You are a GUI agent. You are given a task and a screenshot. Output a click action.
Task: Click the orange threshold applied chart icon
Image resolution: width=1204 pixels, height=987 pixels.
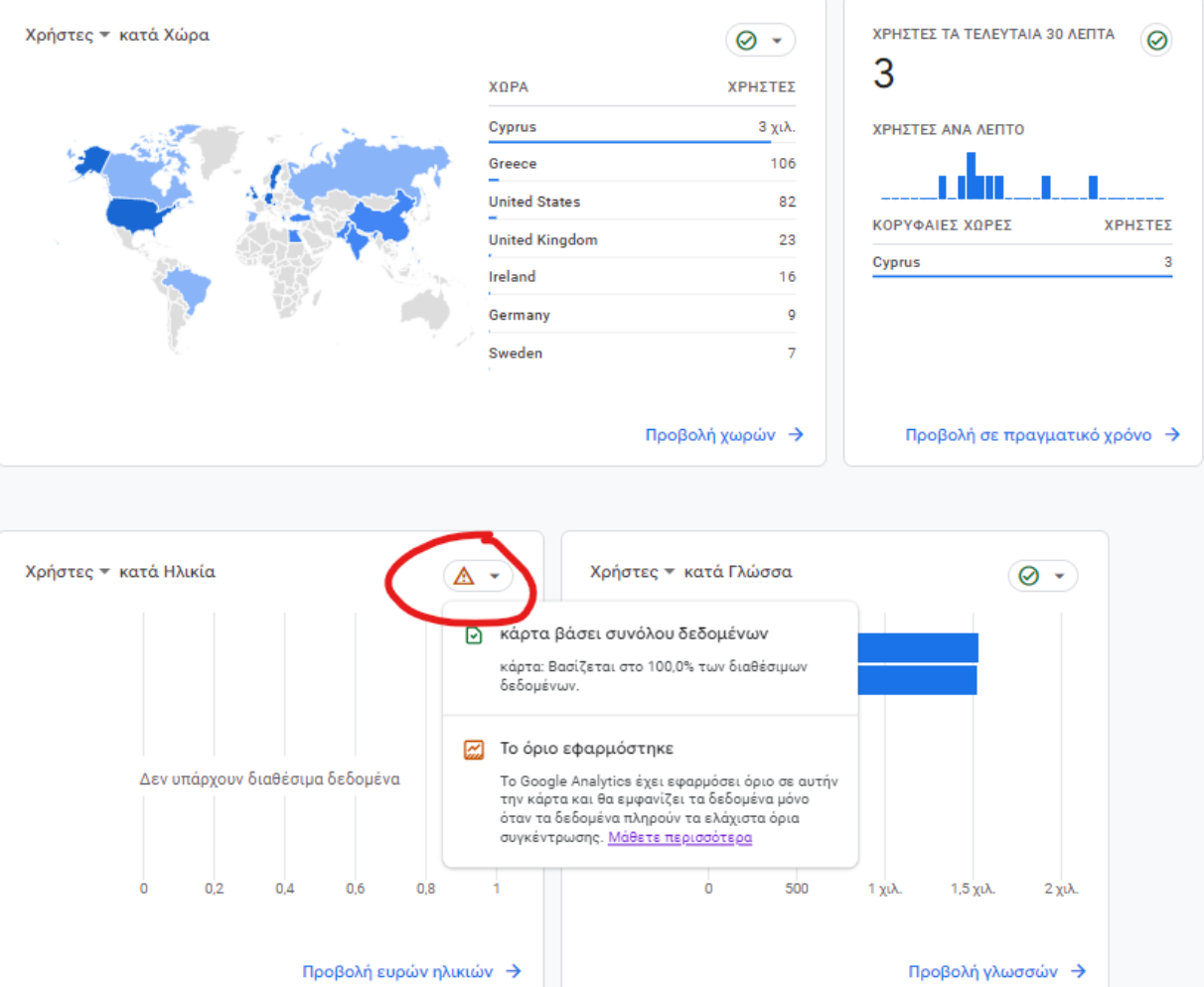(474, 750)
